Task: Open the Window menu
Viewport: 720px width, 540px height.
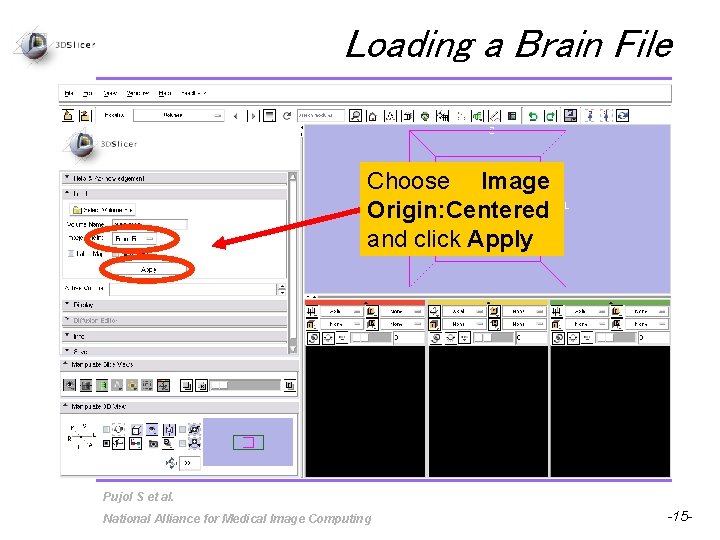Action: click(138, 93)
